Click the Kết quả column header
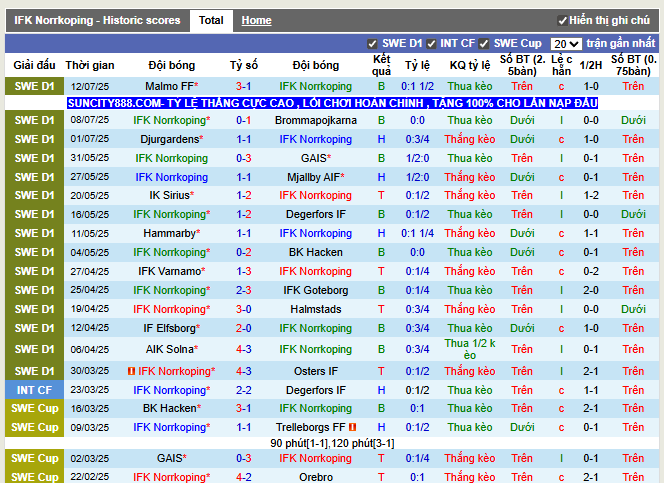664x483 pixels. [381, 65]
